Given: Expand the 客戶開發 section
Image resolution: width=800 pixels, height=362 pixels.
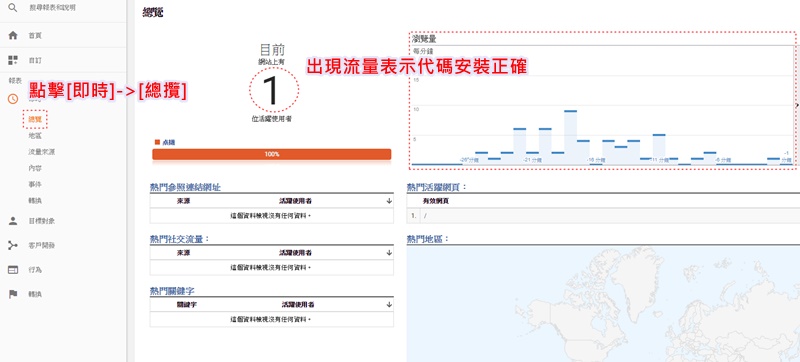Looking at the screenshot, I should click(42, 245).
